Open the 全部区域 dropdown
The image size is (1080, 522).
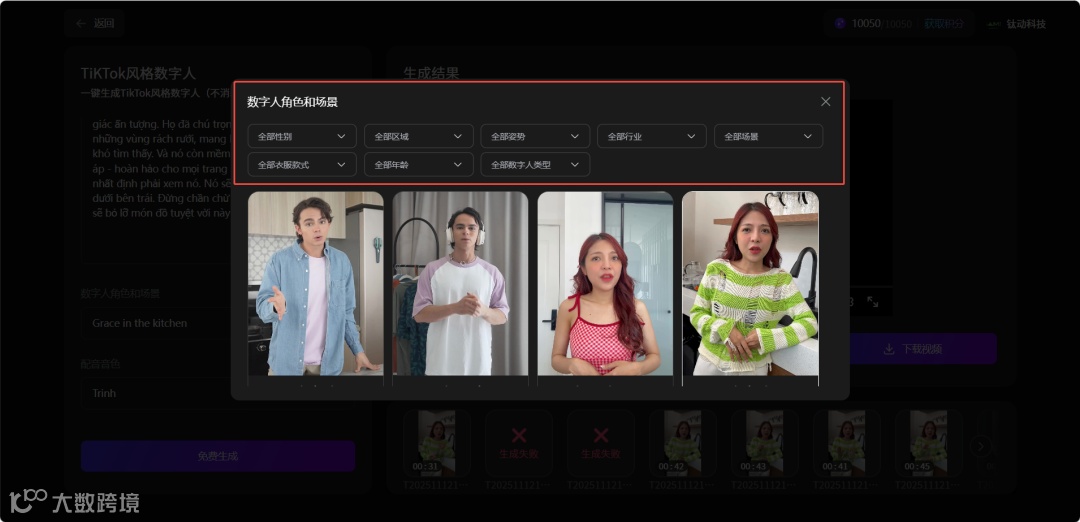point(419,136)
